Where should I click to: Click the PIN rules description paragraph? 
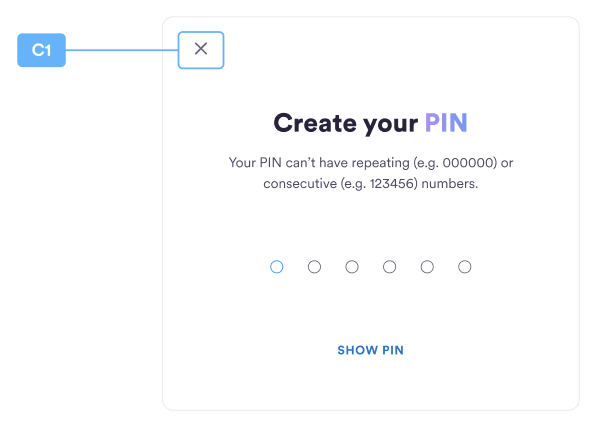[370, 173]
